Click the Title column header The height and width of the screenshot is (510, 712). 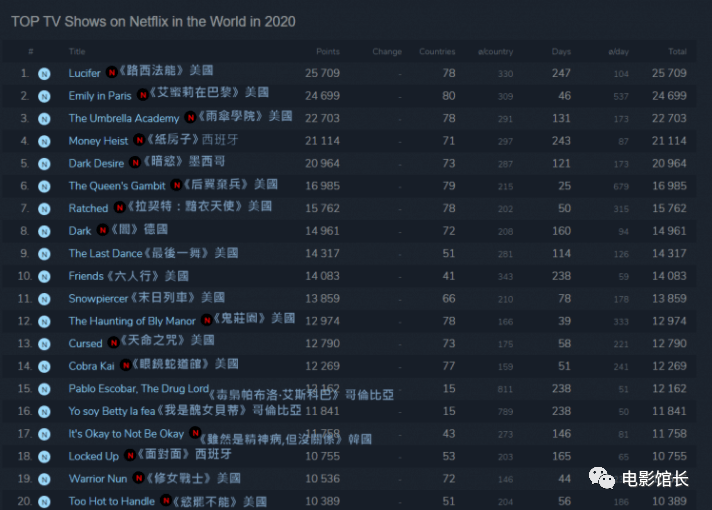tap(77, 51)
